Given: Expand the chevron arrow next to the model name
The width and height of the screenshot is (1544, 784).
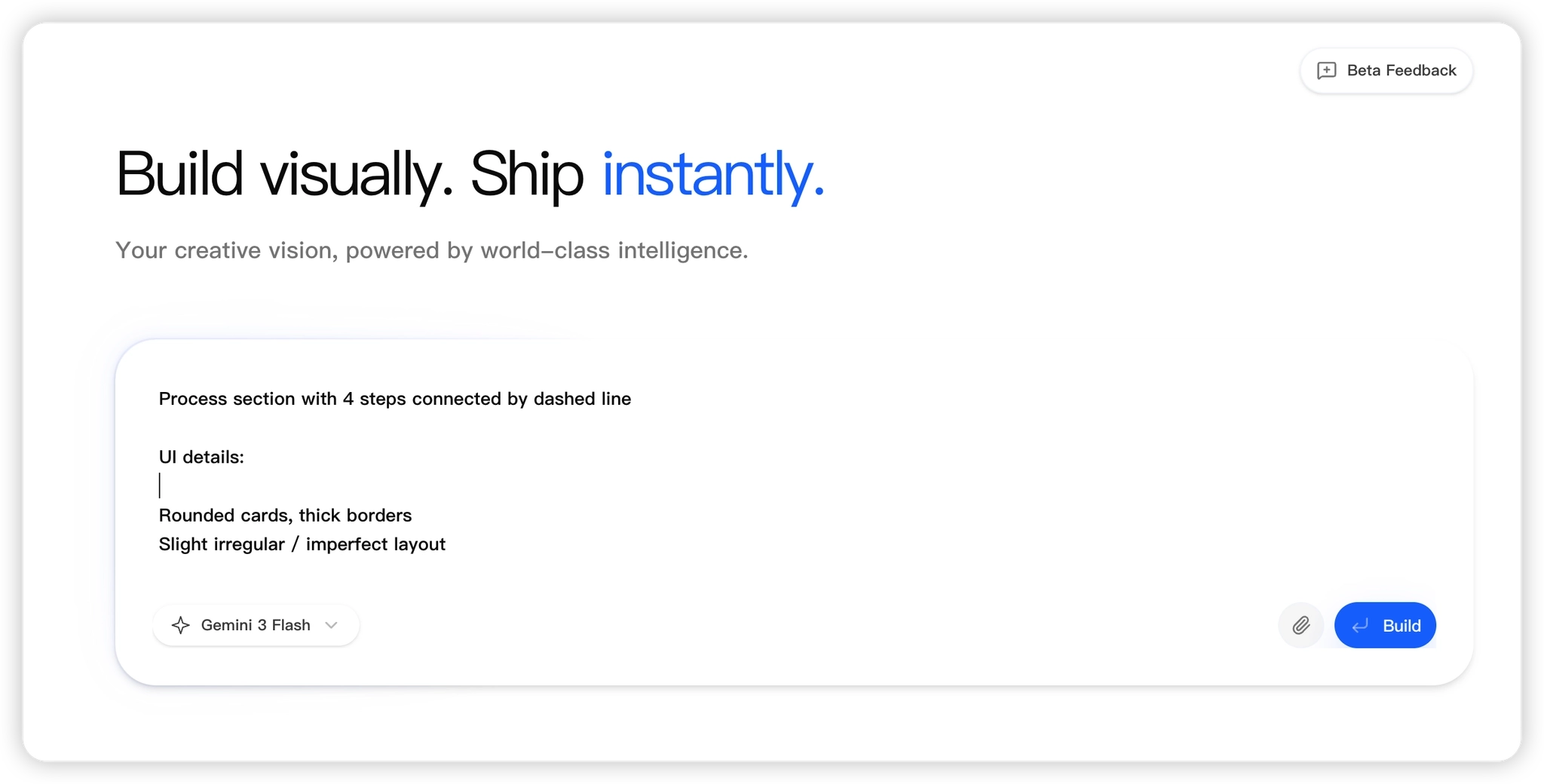Looking at the screenshot, I should 331,625.
